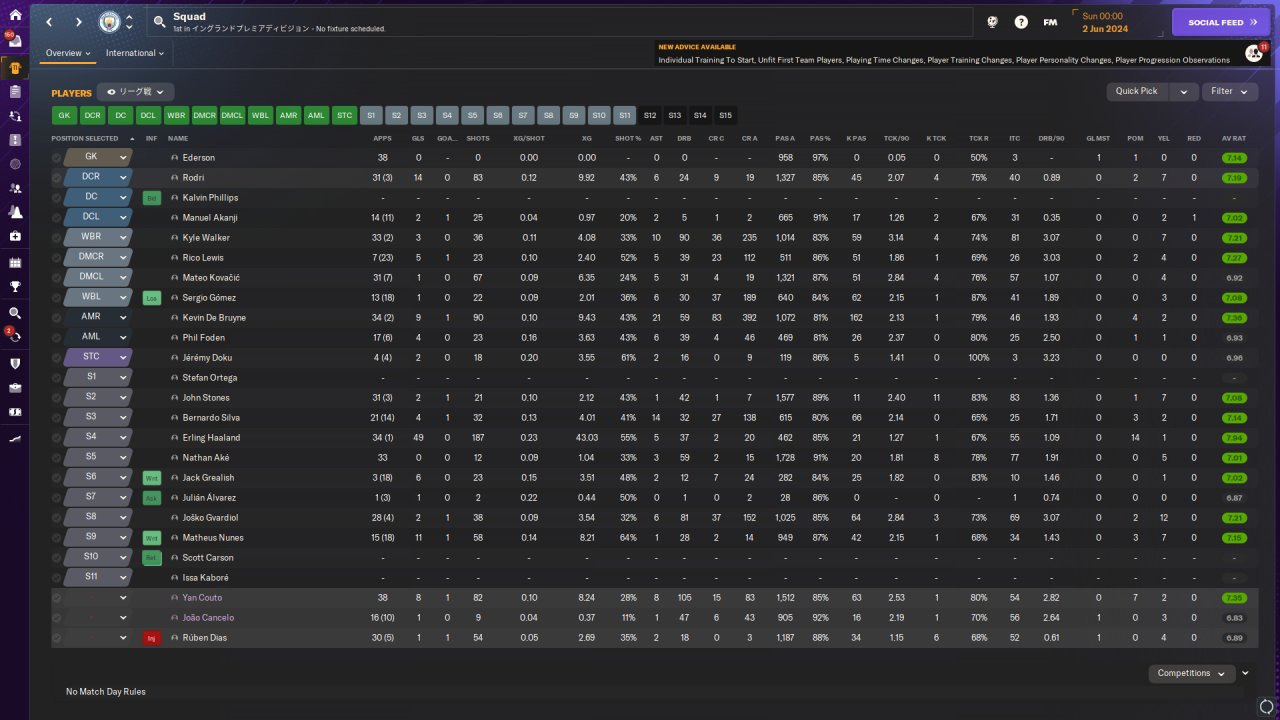Screen dimensions: 1280x720
Task: Toggle the selection circle on Manuel Akanji's row
Action: click(x=57, y=218)
